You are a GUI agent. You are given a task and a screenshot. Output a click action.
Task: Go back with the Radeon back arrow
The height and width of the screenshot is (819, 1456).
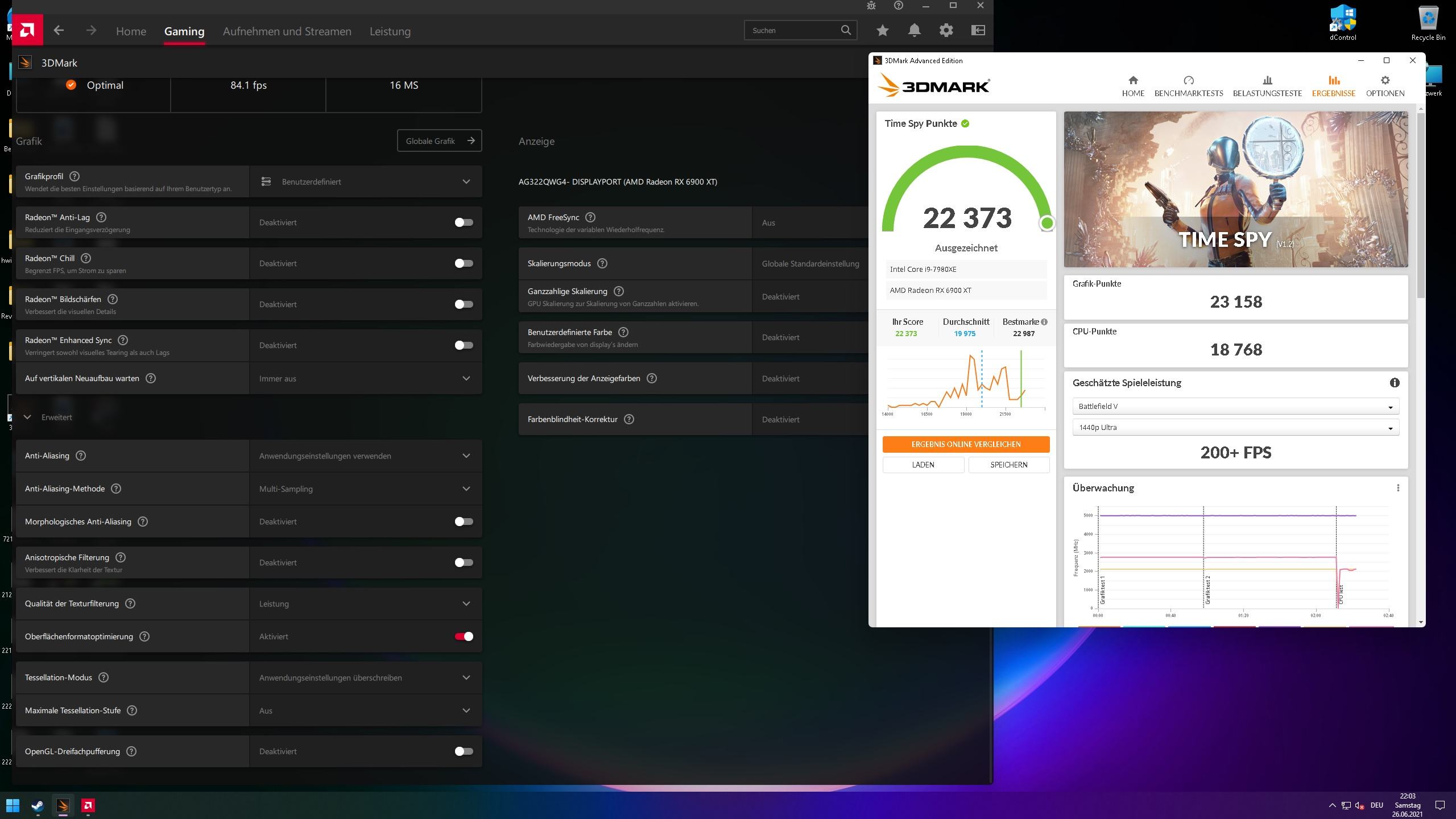[x=59, y=30]
